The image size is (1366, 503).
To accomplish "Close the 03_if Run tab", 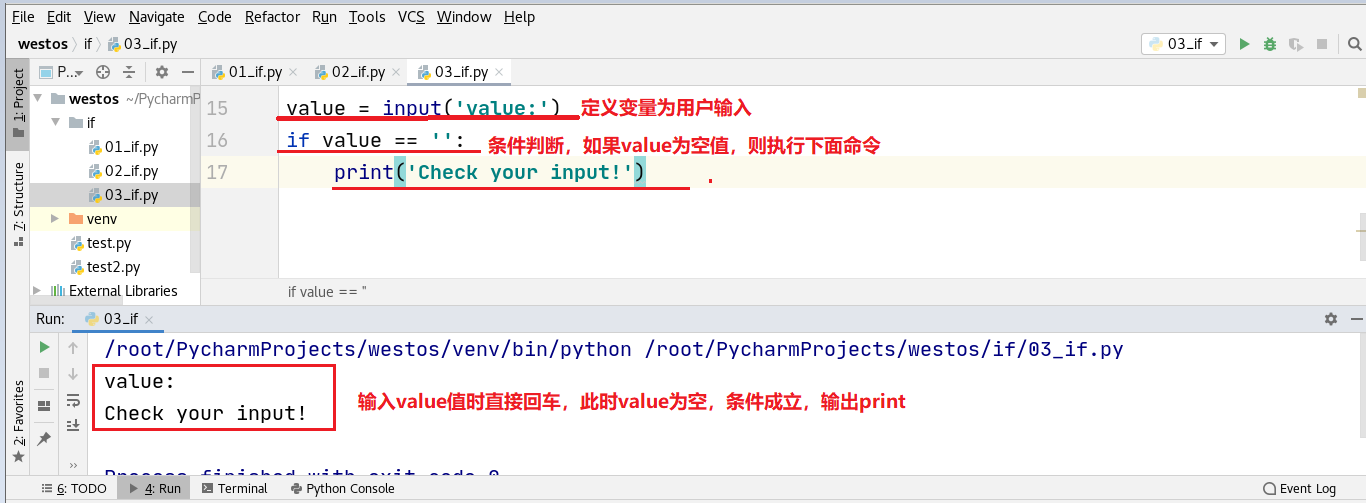I will 150,319.
